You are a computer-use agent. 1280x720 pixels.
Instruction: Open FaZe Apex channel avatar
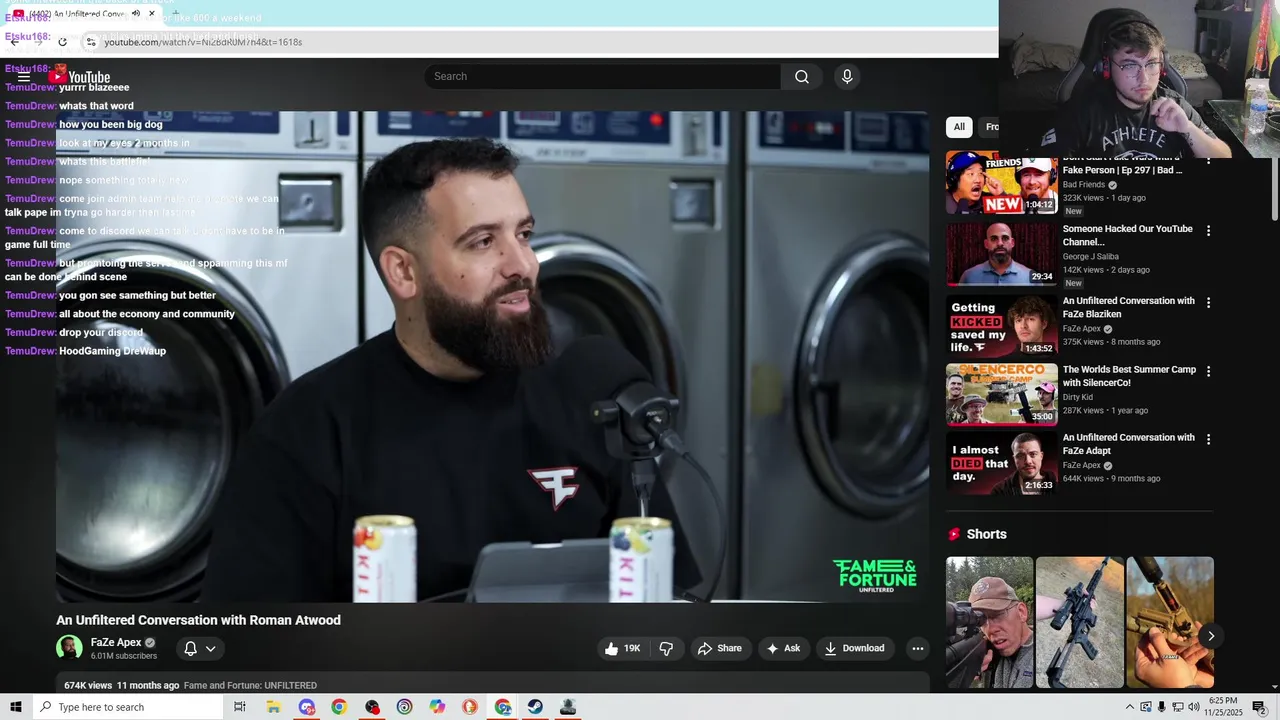point(69,648)
